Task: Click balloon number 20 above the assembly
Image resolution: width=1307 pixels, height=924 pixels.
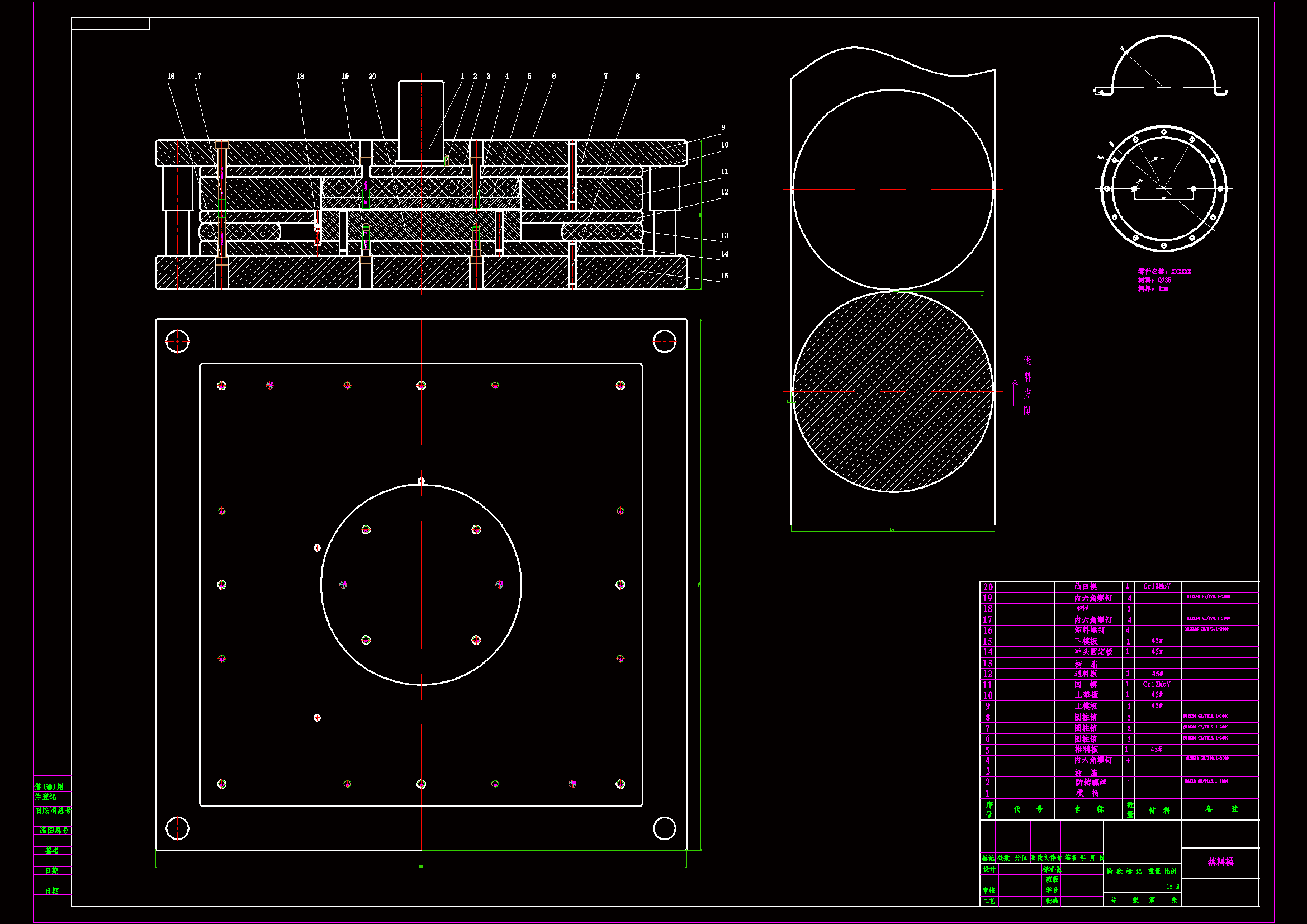Action: 372,76
